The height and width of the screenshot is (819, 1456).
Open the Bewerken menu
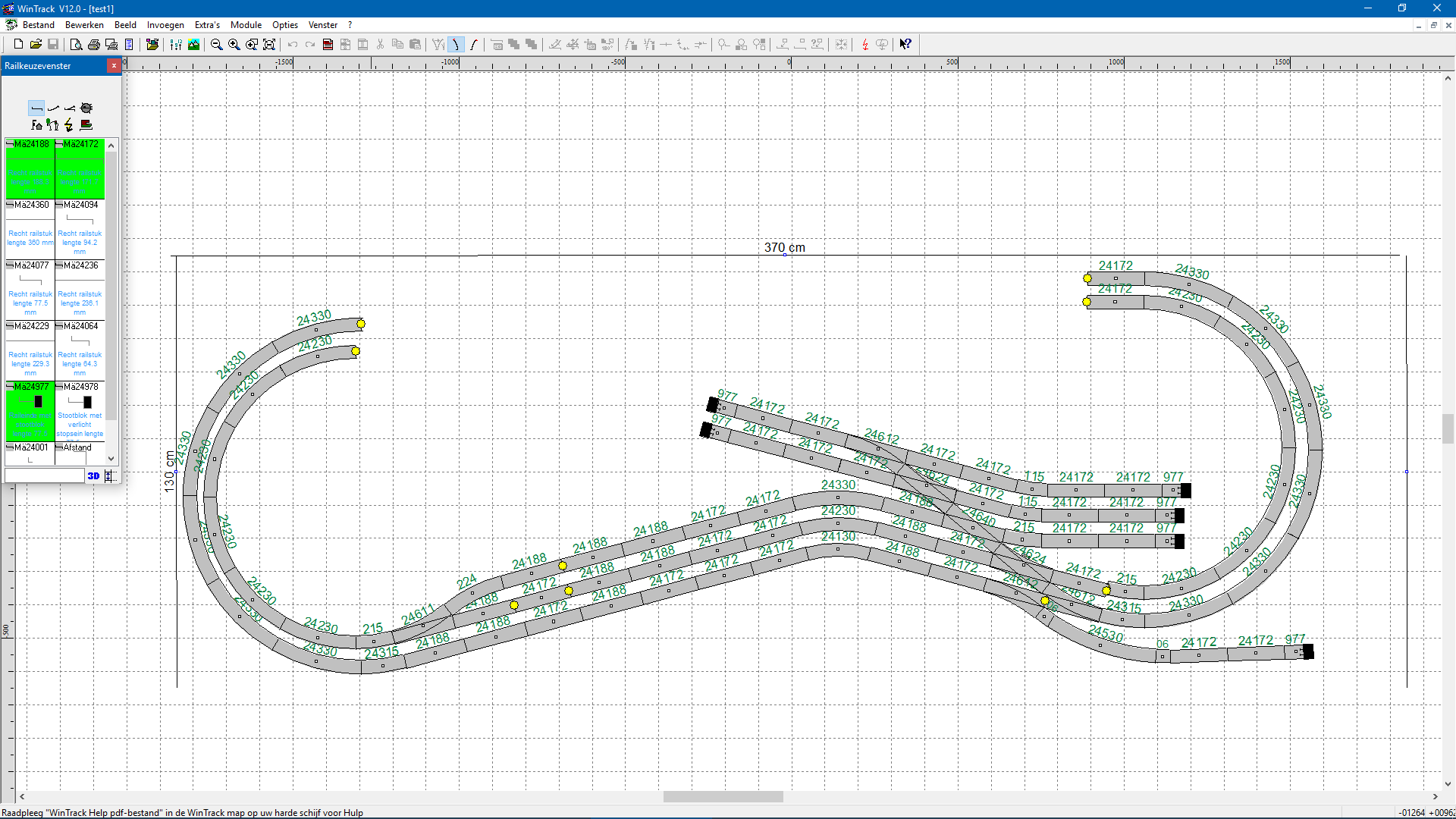(x=84, y=25)
